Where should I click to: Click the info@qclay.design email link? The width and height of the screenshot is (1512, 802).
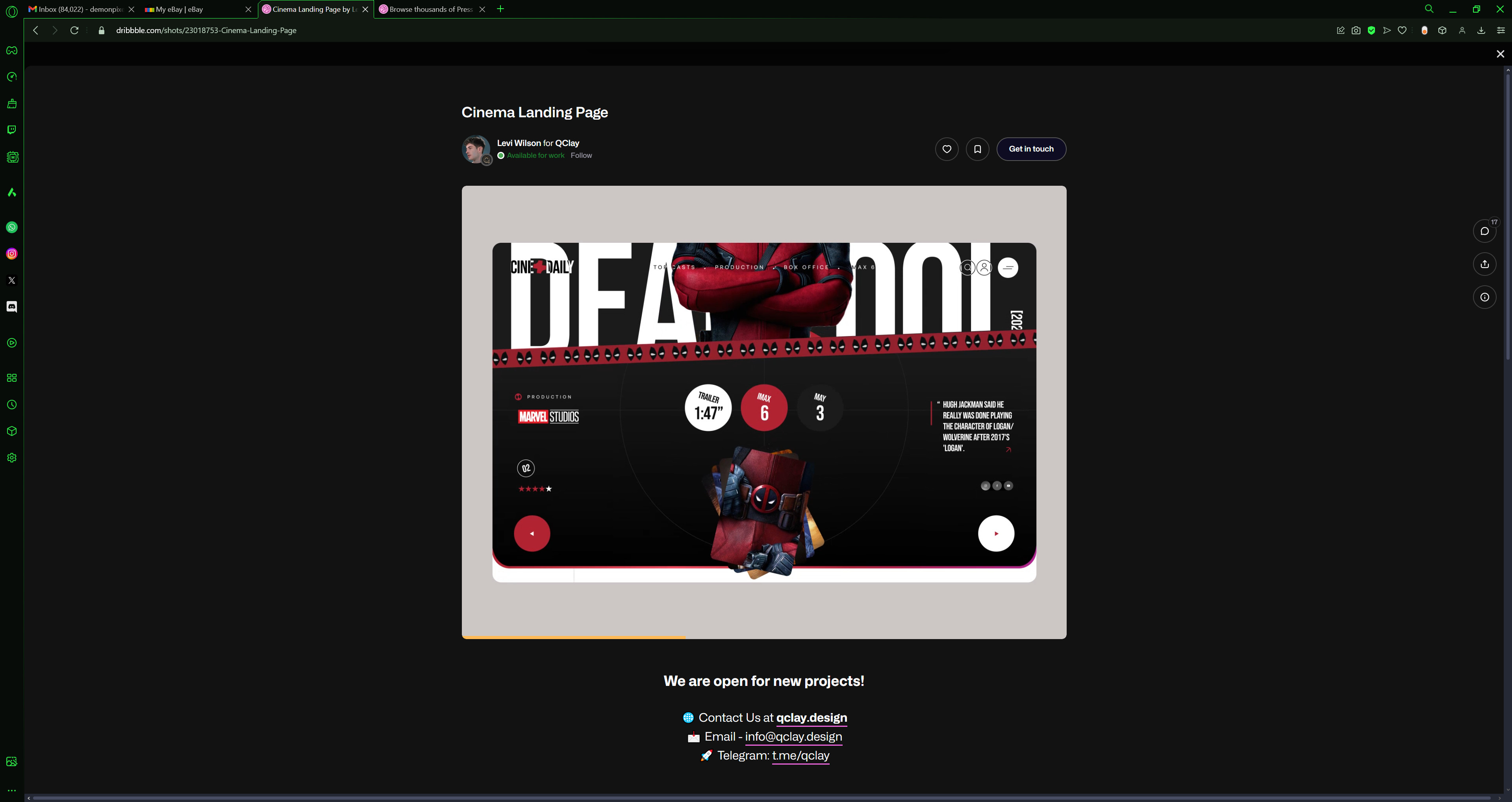click(x=793, y=736)
